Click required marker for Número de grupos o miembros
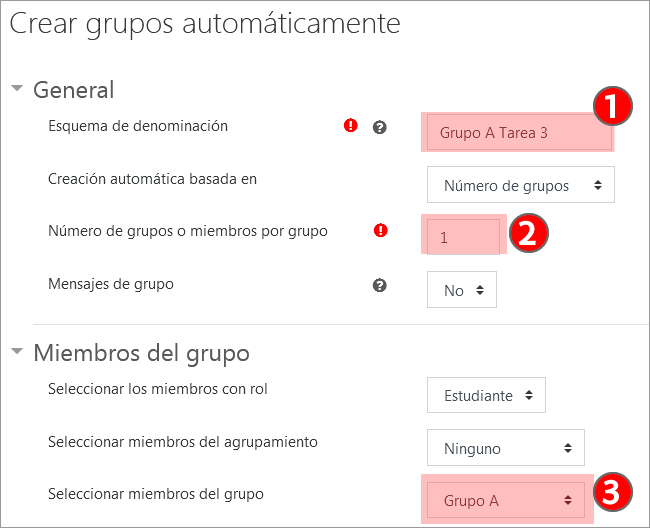The height and width of the screenshot is (528, 650). [380, 231]
